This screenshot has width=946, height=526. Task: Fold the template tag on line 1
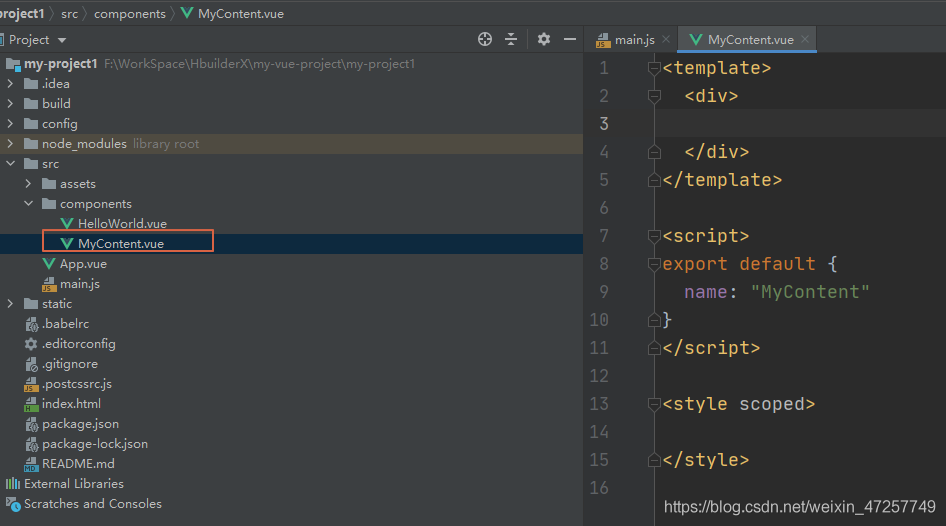(x=654, y=68)
